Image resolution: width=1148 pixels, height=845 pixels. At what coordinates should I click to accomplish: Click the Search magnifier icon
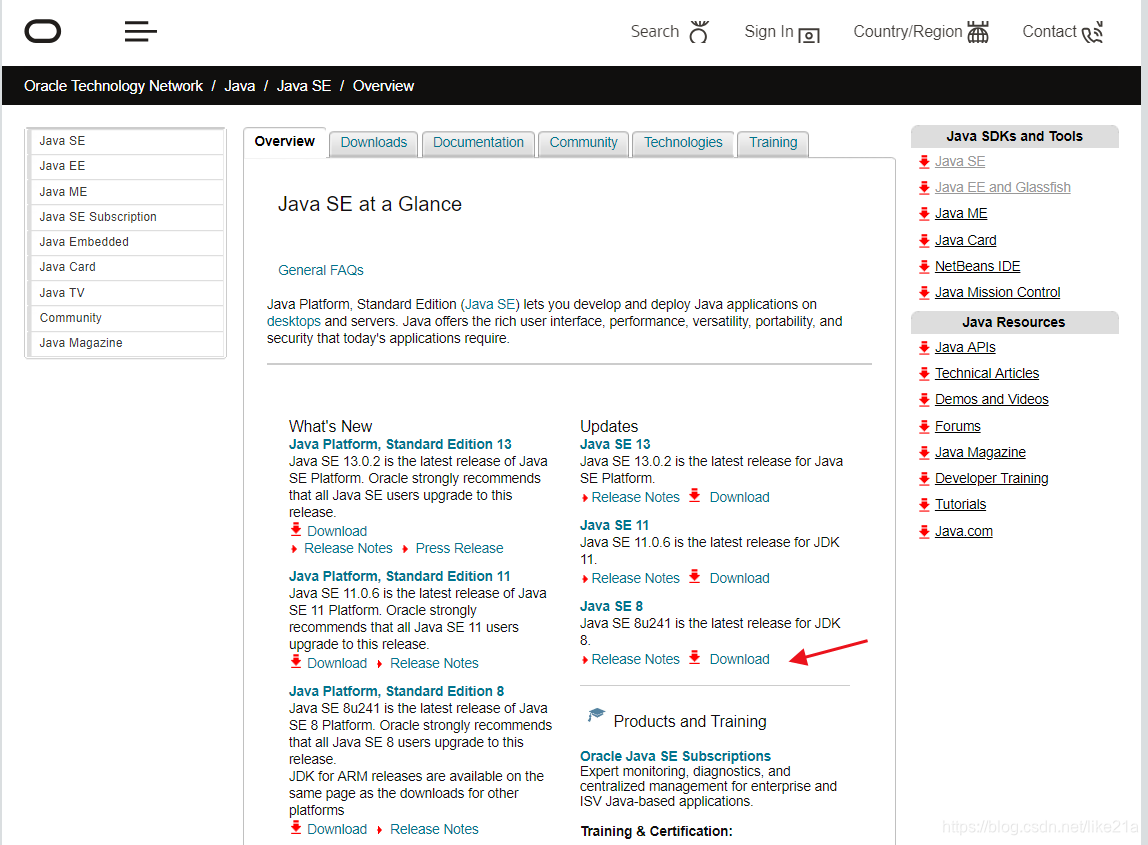point(699,32)
